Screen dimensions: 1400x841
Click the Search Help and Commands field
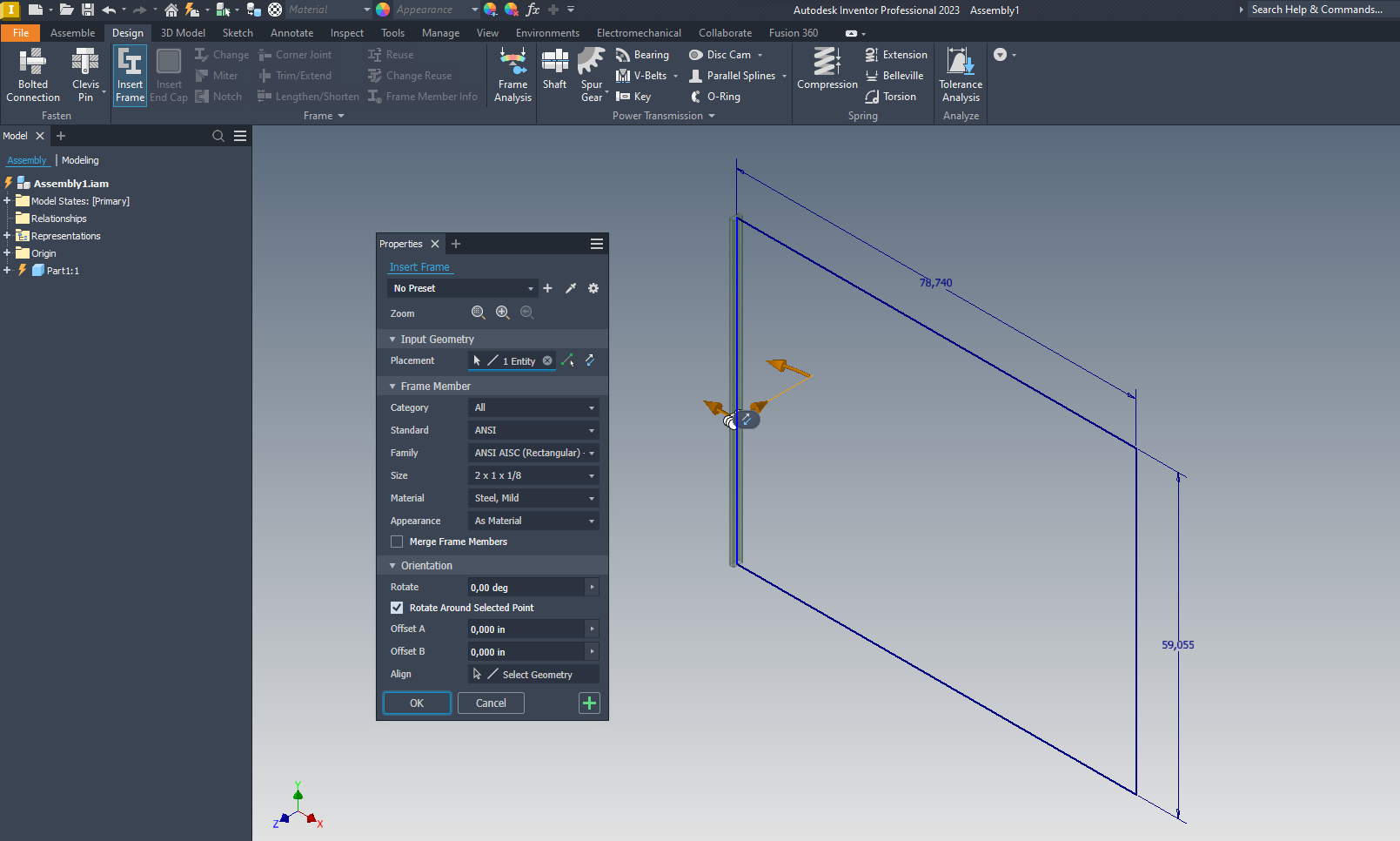click(1319, 10)
